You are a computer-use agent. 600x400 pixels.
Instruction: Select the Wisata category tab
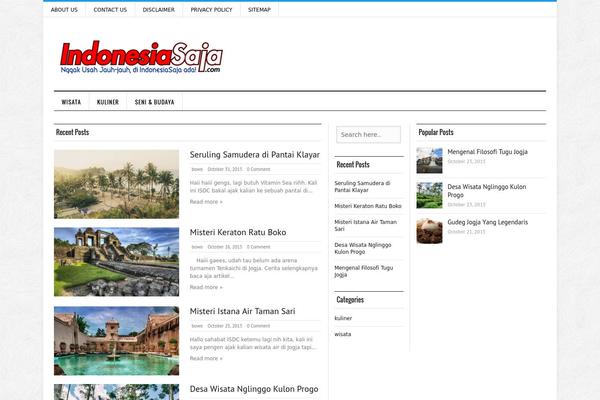71,102
